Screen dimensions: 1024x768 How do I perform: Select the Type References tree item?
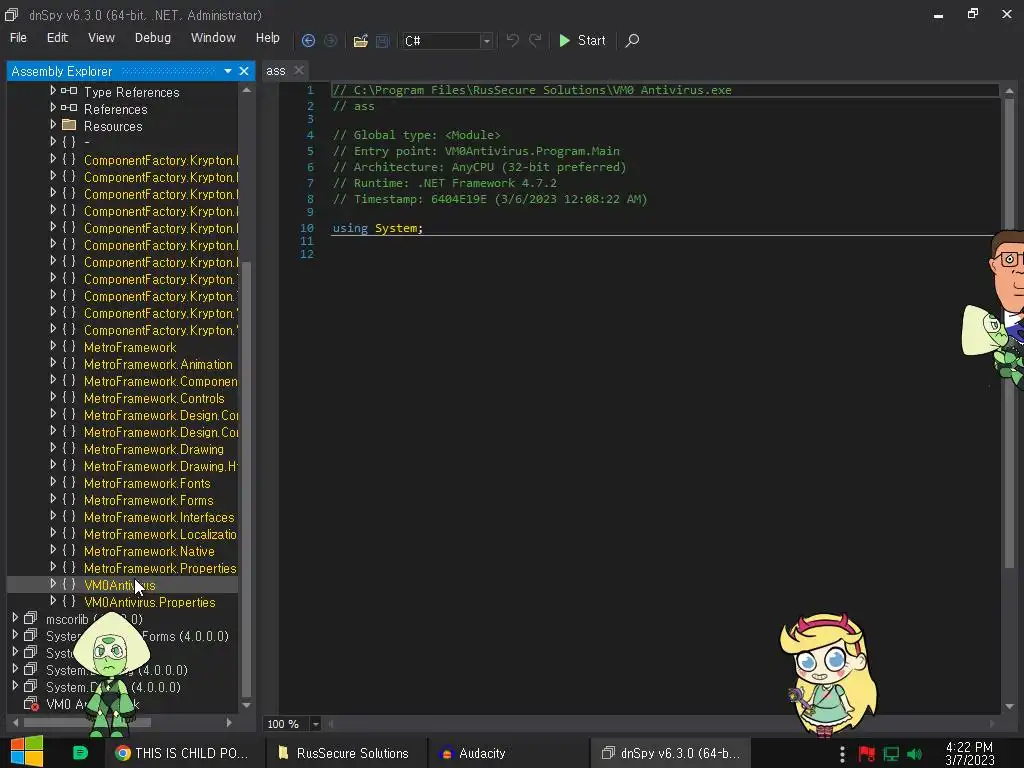131,92
